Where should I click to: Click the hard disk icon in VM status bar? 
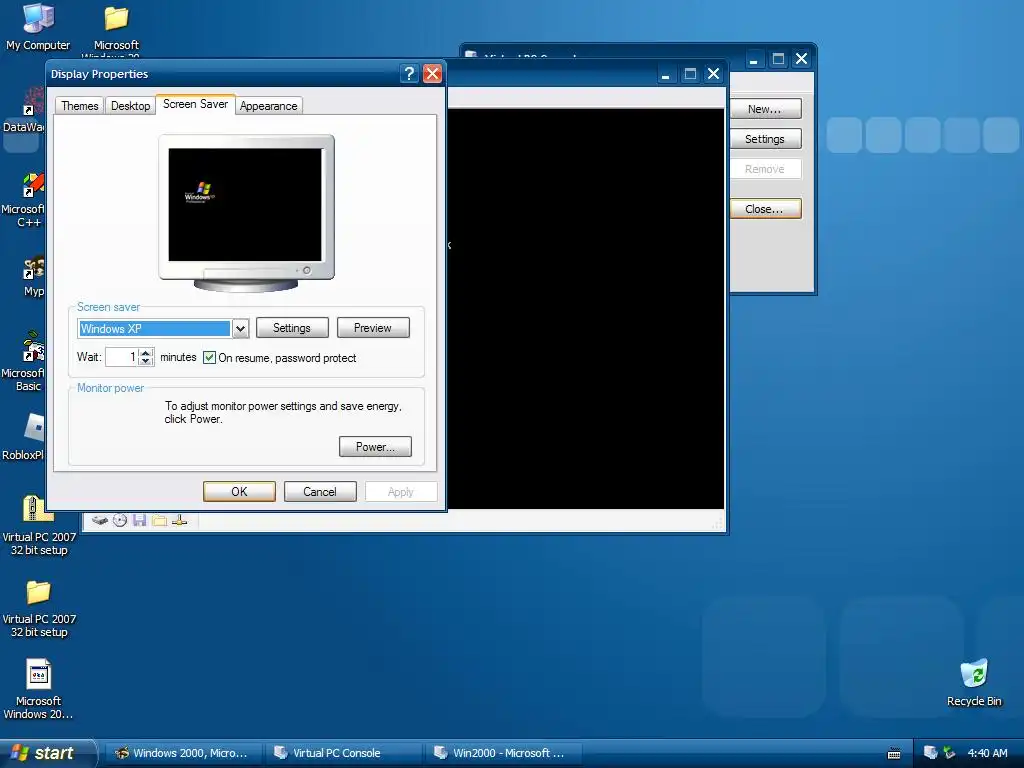99,520
